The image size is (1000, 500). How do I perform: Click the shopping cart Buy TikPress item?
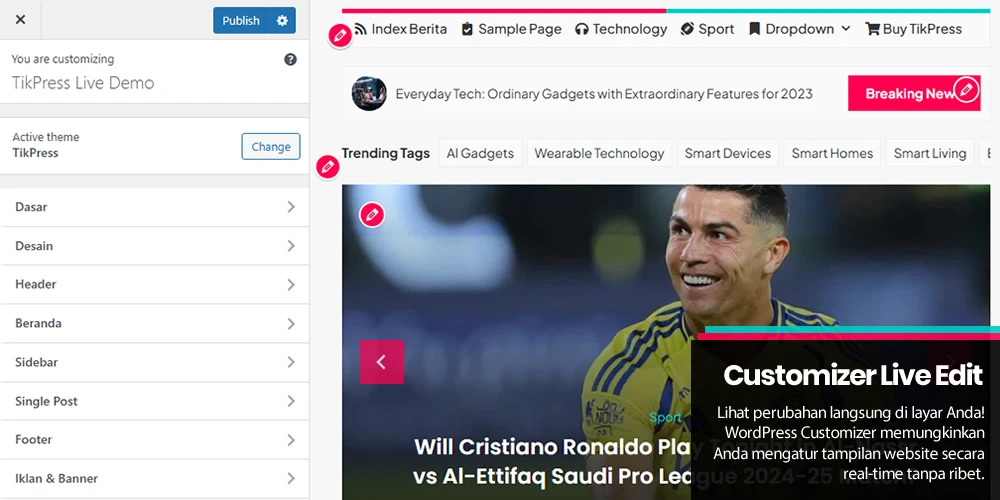point(913,29)
